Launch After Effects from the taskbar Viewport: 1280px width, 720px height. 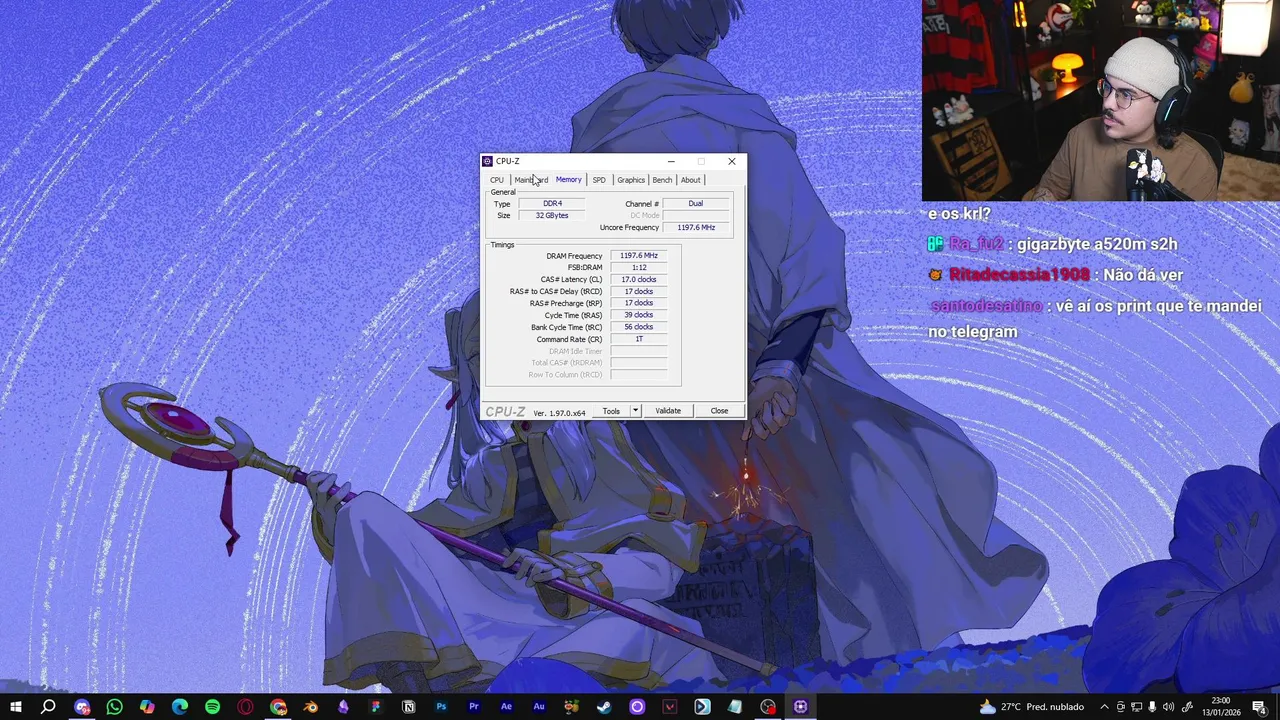point(506,707)
